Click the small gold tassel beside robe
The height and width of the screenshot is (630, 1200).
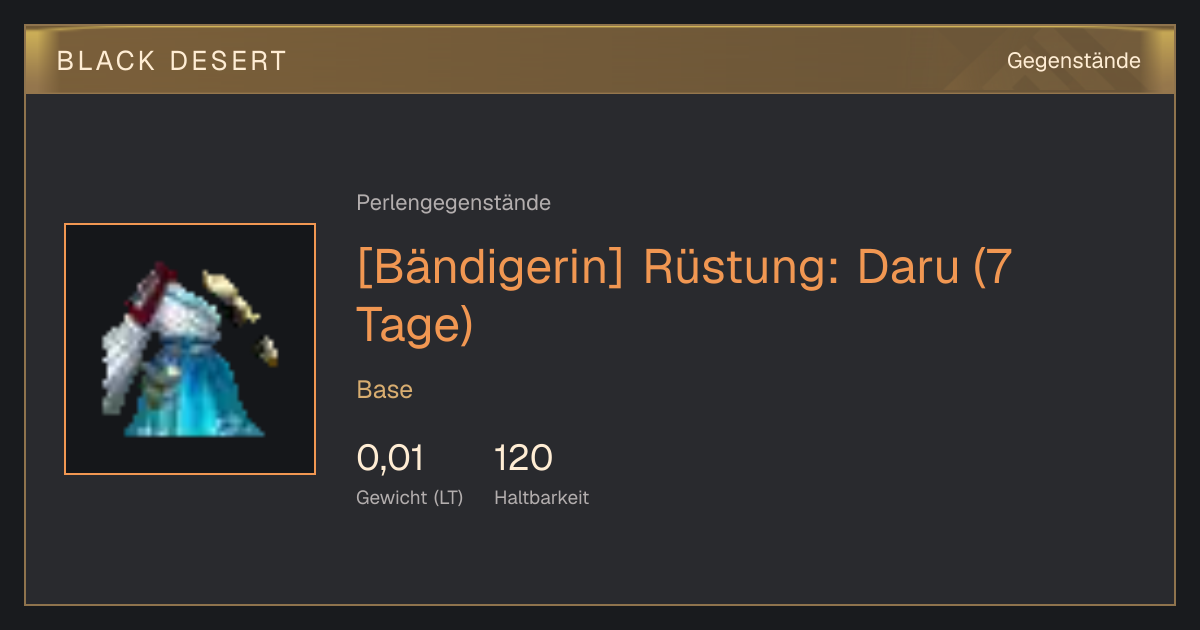point(268,351)
